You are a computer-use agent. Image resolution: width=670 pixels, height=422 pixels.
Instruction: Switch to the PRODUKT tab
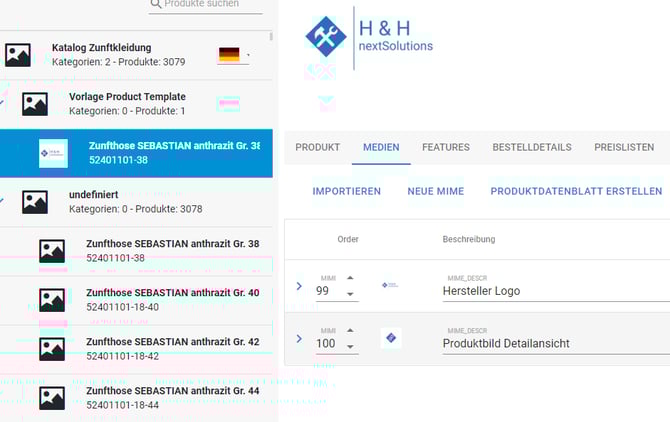coord(317,147)
